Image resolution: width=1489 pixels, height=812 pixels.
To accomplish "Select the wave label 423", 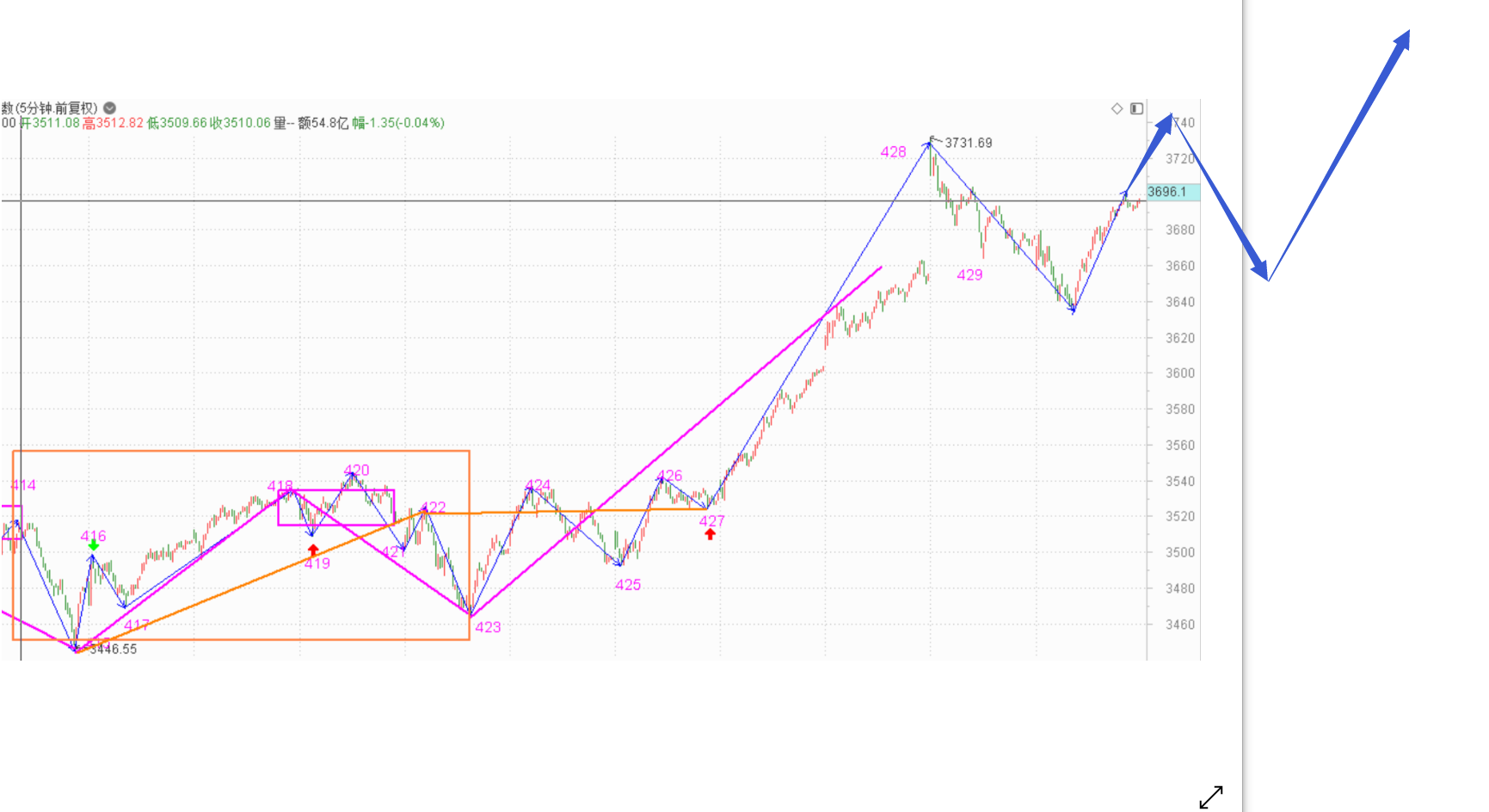I will [x=488, y=627].
